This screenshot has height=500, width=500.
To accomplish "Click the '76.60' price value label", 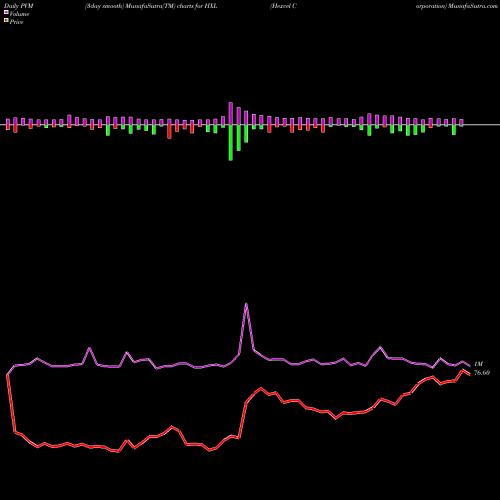I will (x=482, y=373).
